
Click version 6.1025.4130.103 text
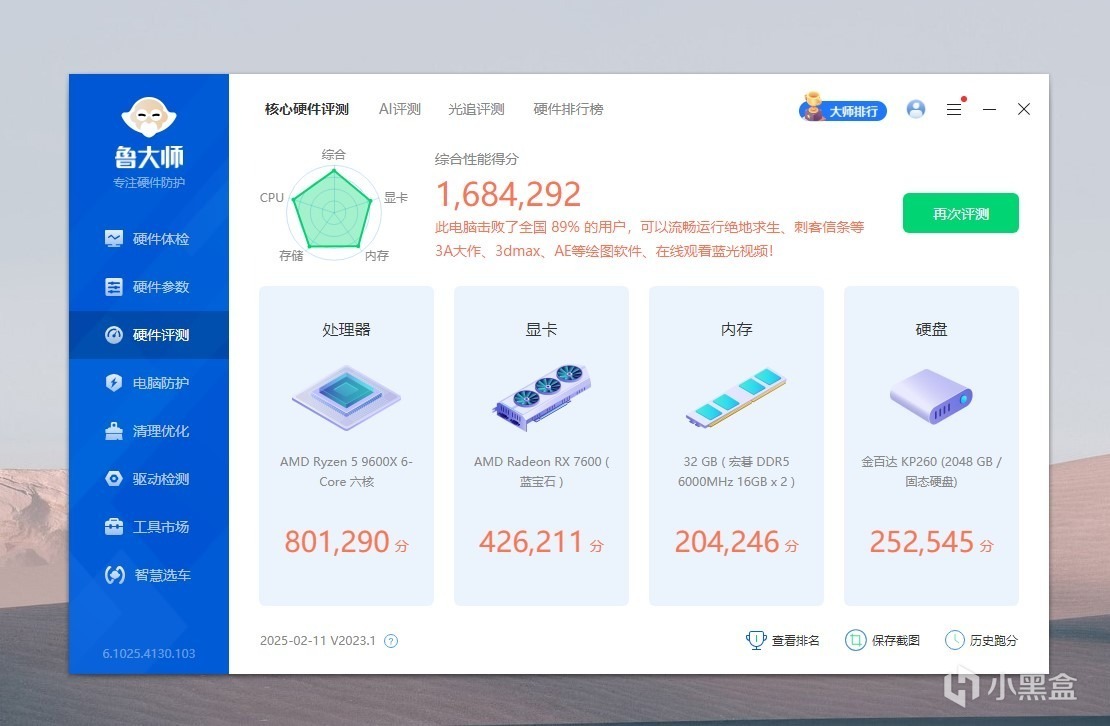click(x=149, y=654)
